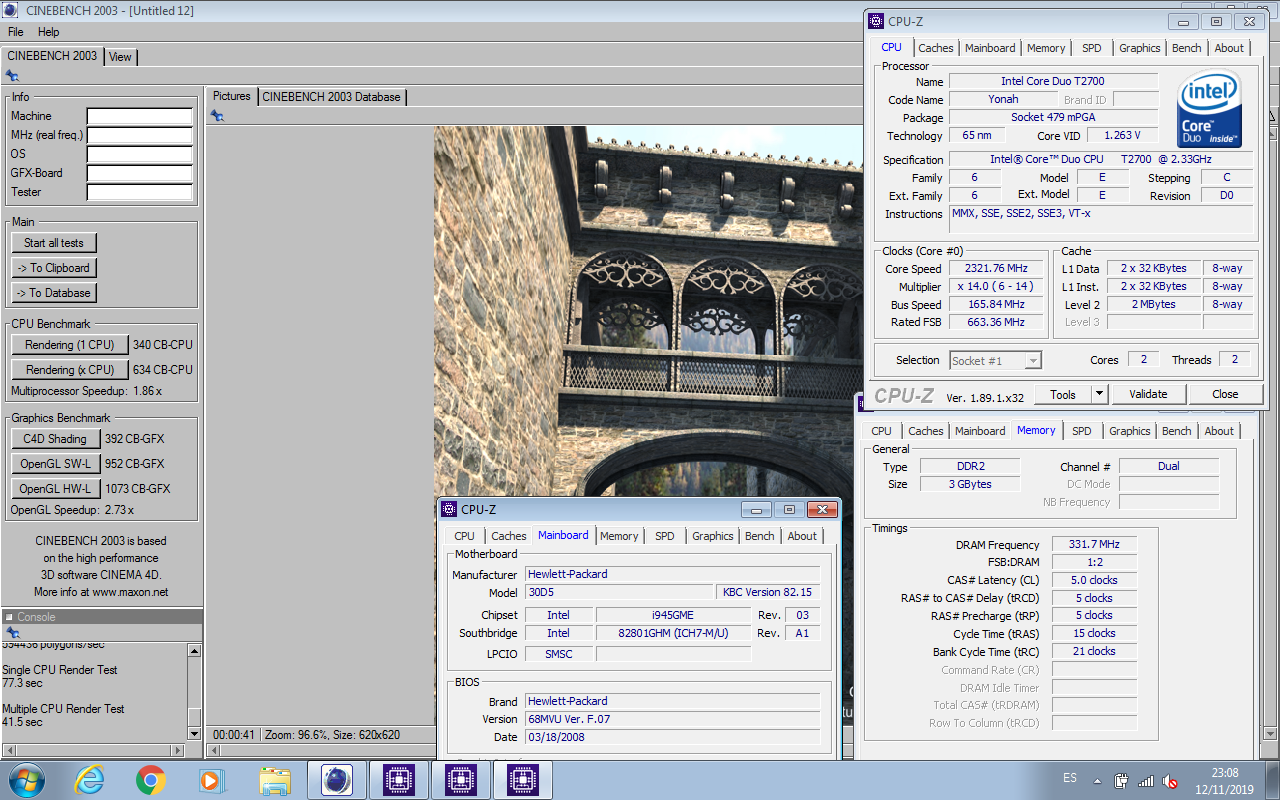Click the OS input field

[140, 155]
